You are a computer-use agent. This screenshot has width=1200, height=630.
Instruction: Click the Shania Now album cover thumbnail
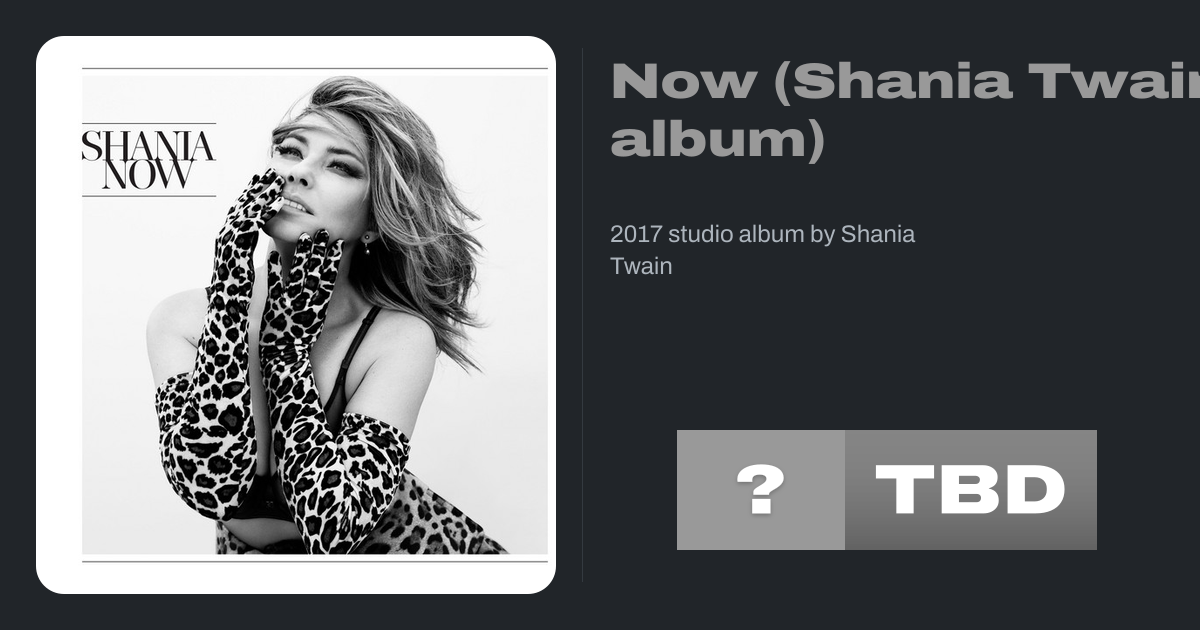click(x=315, y=315)
